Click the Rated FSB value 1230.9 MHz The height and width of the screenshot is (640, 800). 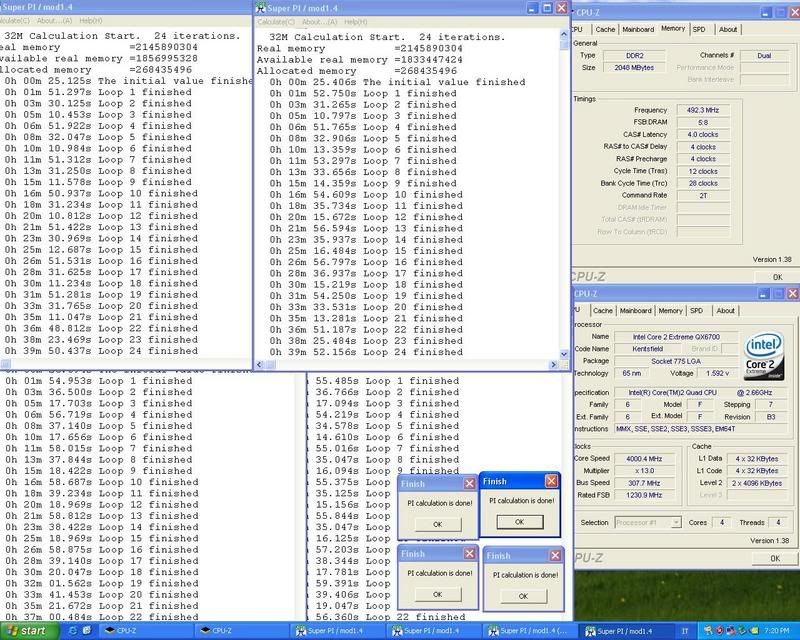(644, 495)
